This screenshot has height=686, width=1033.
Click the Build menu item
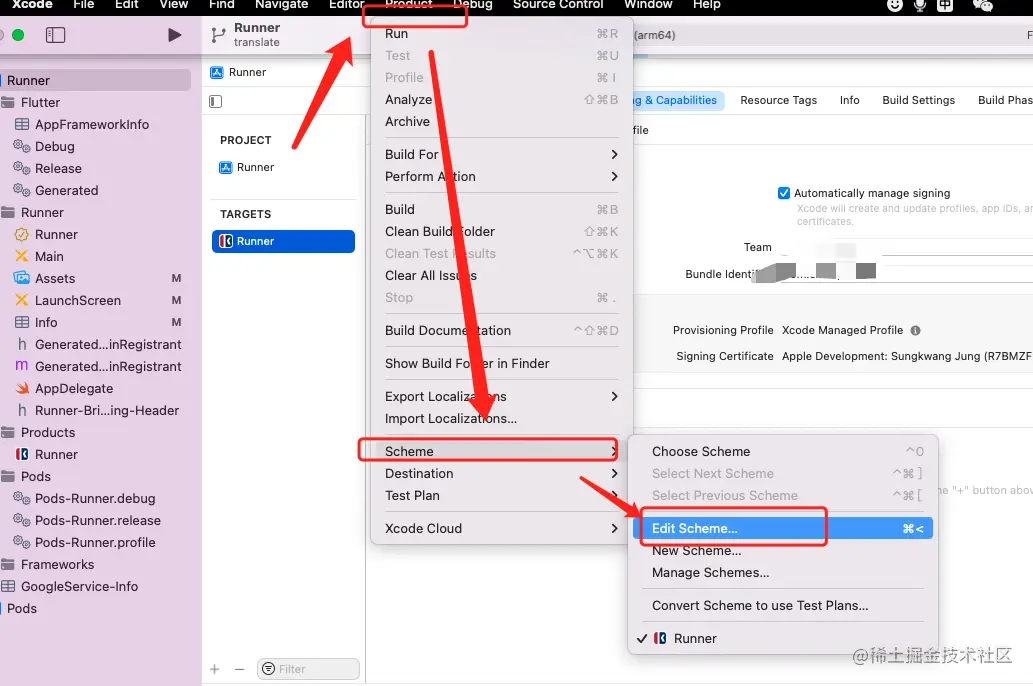click(x=501, y=210)
